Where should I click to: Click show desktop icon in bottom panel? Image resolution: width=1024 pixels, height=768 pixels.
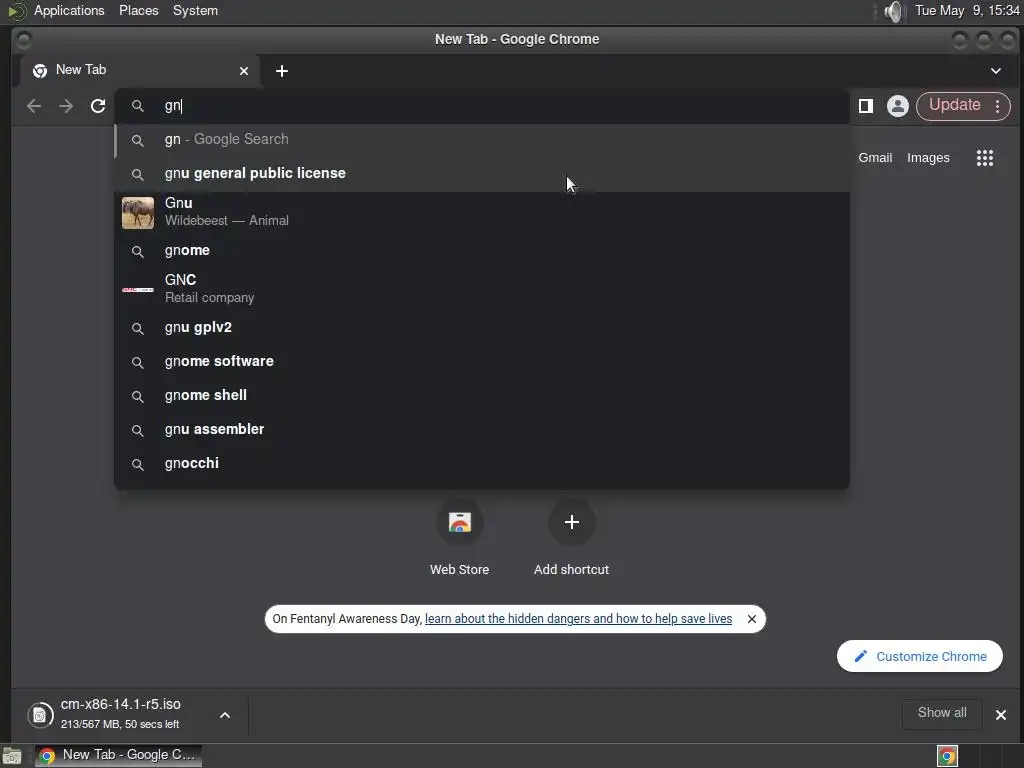tap(12, 756)
